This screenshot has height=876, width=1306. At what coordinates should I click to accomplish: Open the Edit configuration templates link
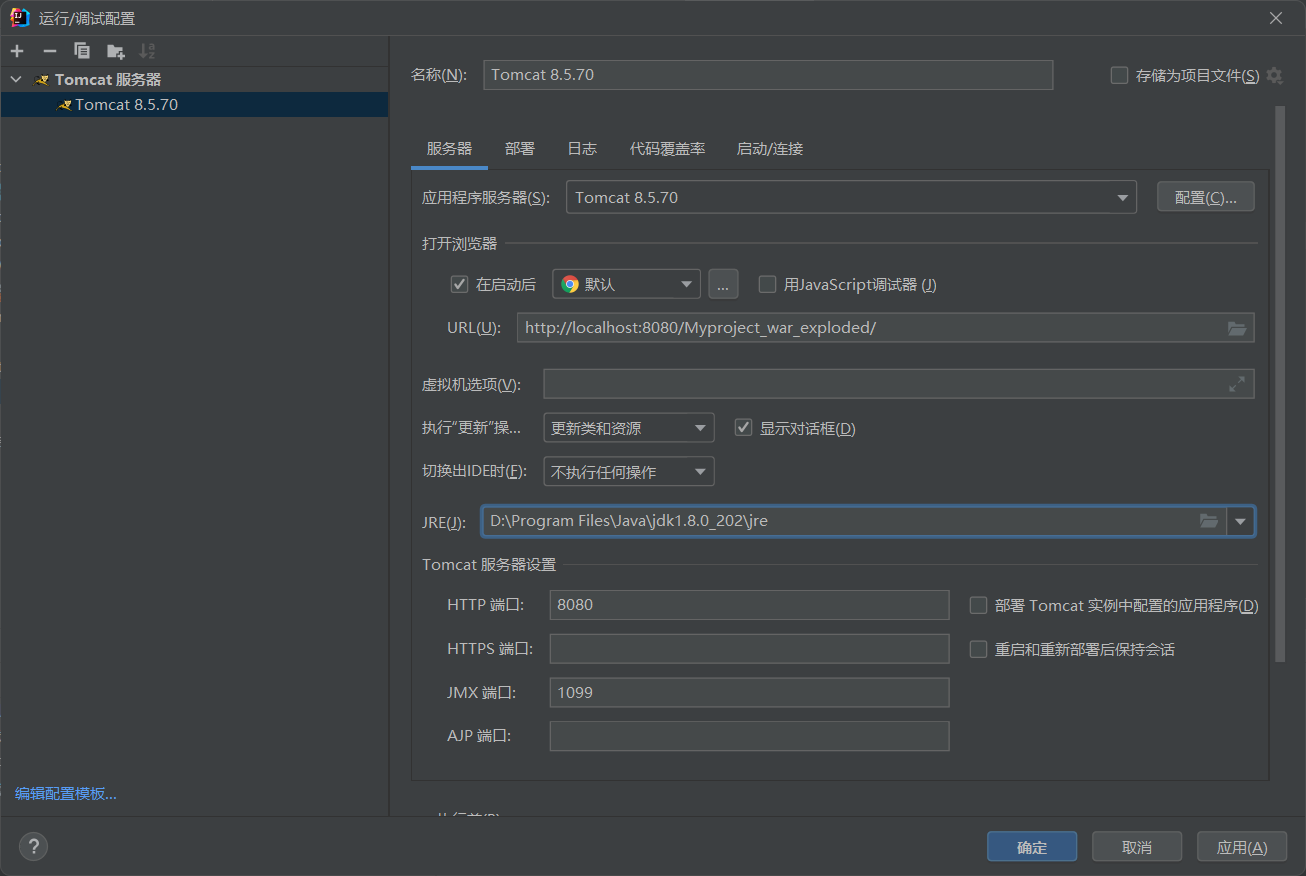66,793
